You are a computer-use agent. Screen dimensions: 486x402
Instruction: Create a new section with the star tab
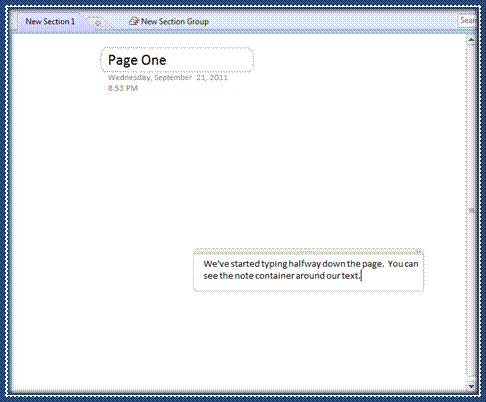(98, 23)
